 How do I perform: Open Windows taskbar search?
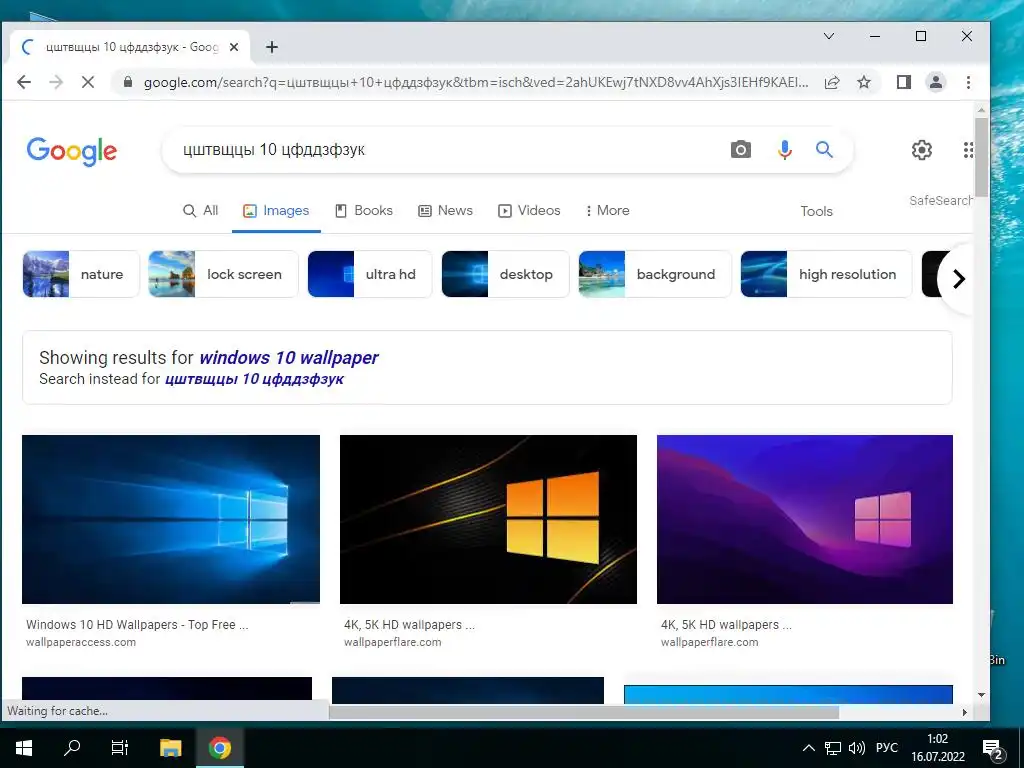coord(72,748)
